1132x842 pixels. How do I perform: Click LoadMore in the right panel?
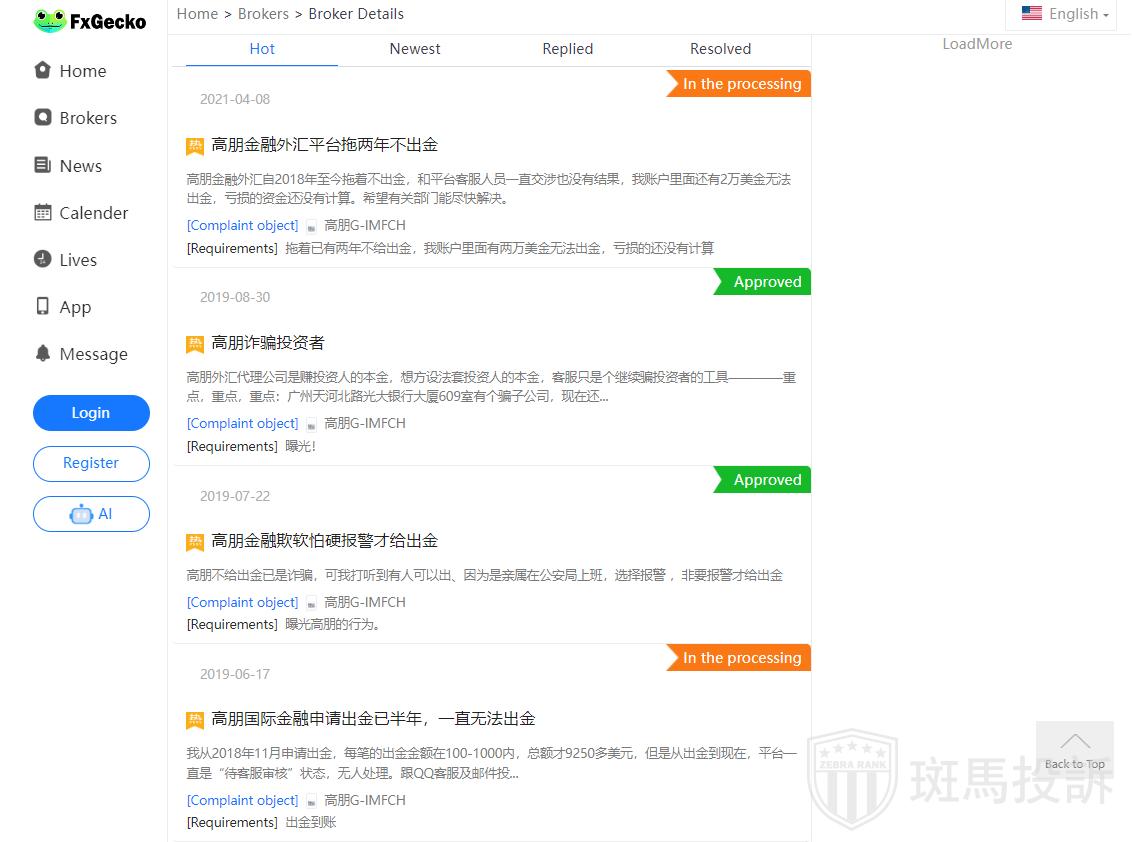977,44
